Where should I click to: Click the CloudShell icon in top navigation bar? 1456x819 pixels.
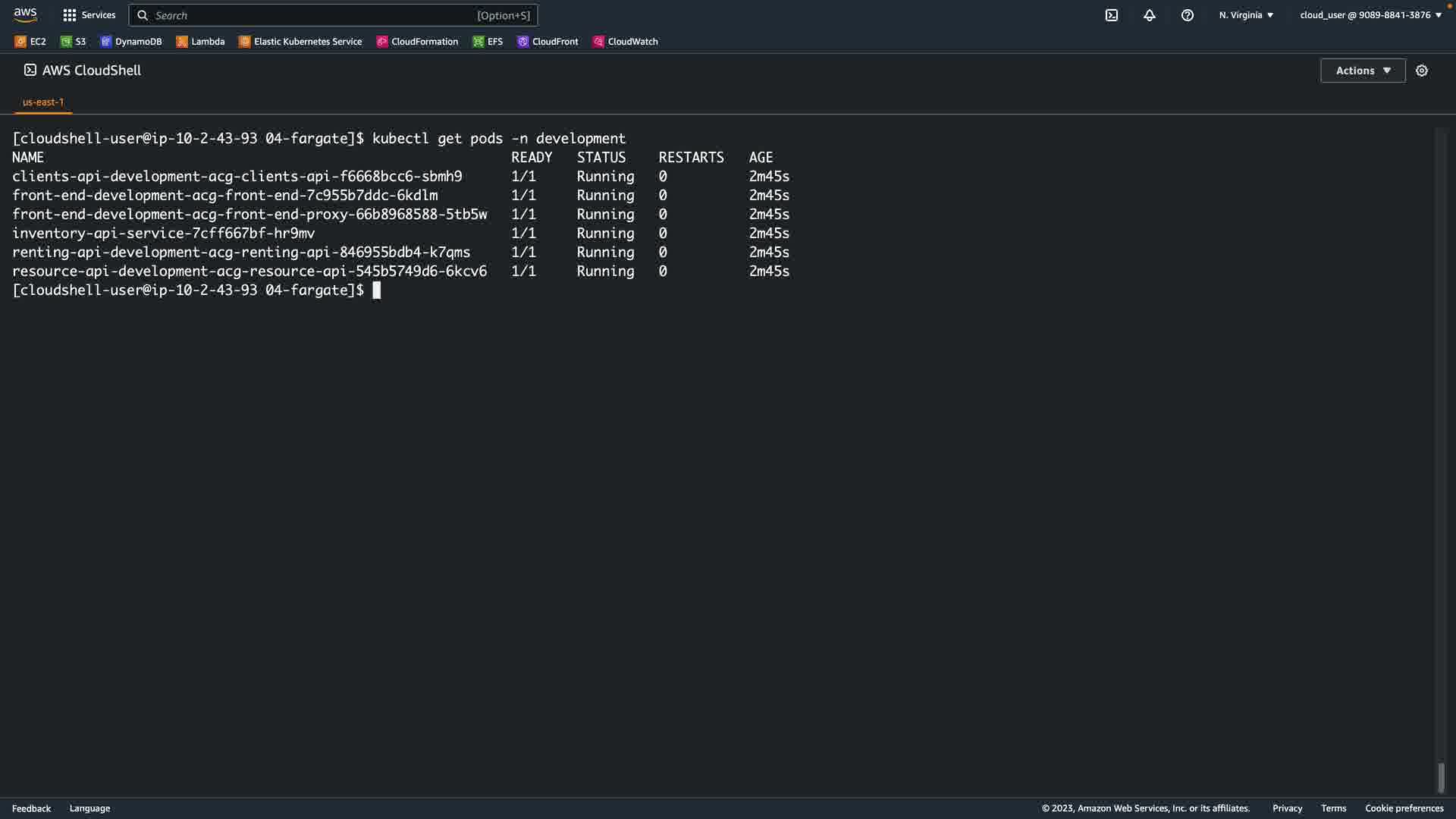pyautogui.click(x=1112, y=15)
